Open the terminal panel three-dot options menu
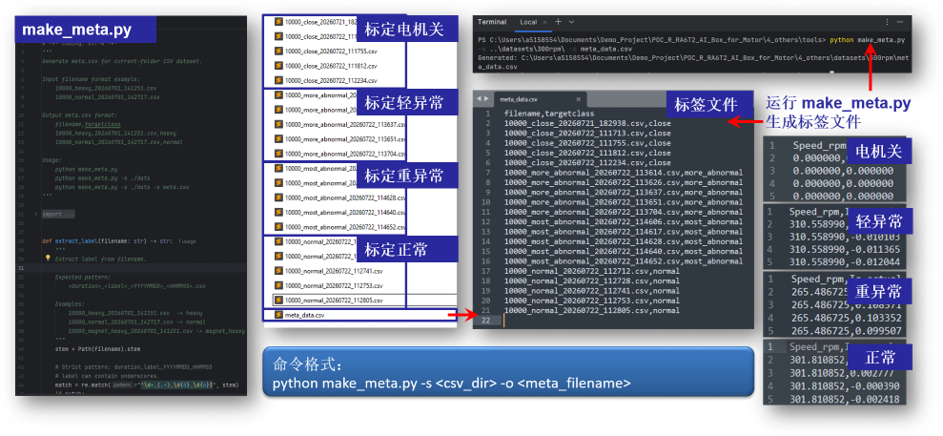 coord(887,22)
